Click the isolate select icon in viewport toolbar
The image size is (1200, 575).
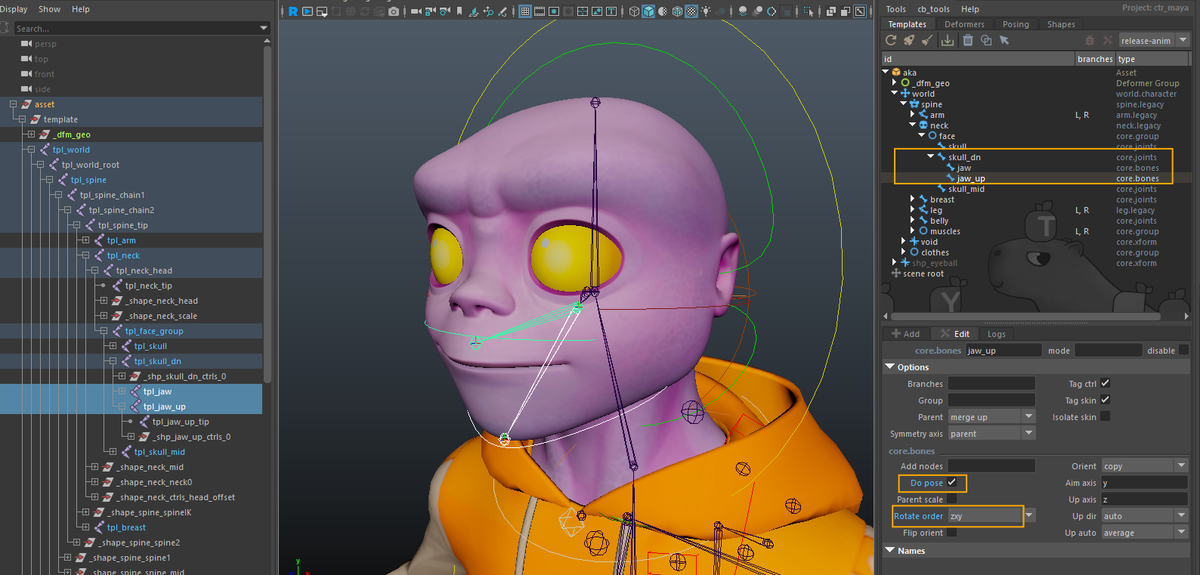pyautogui.click(x=808, y=11)
